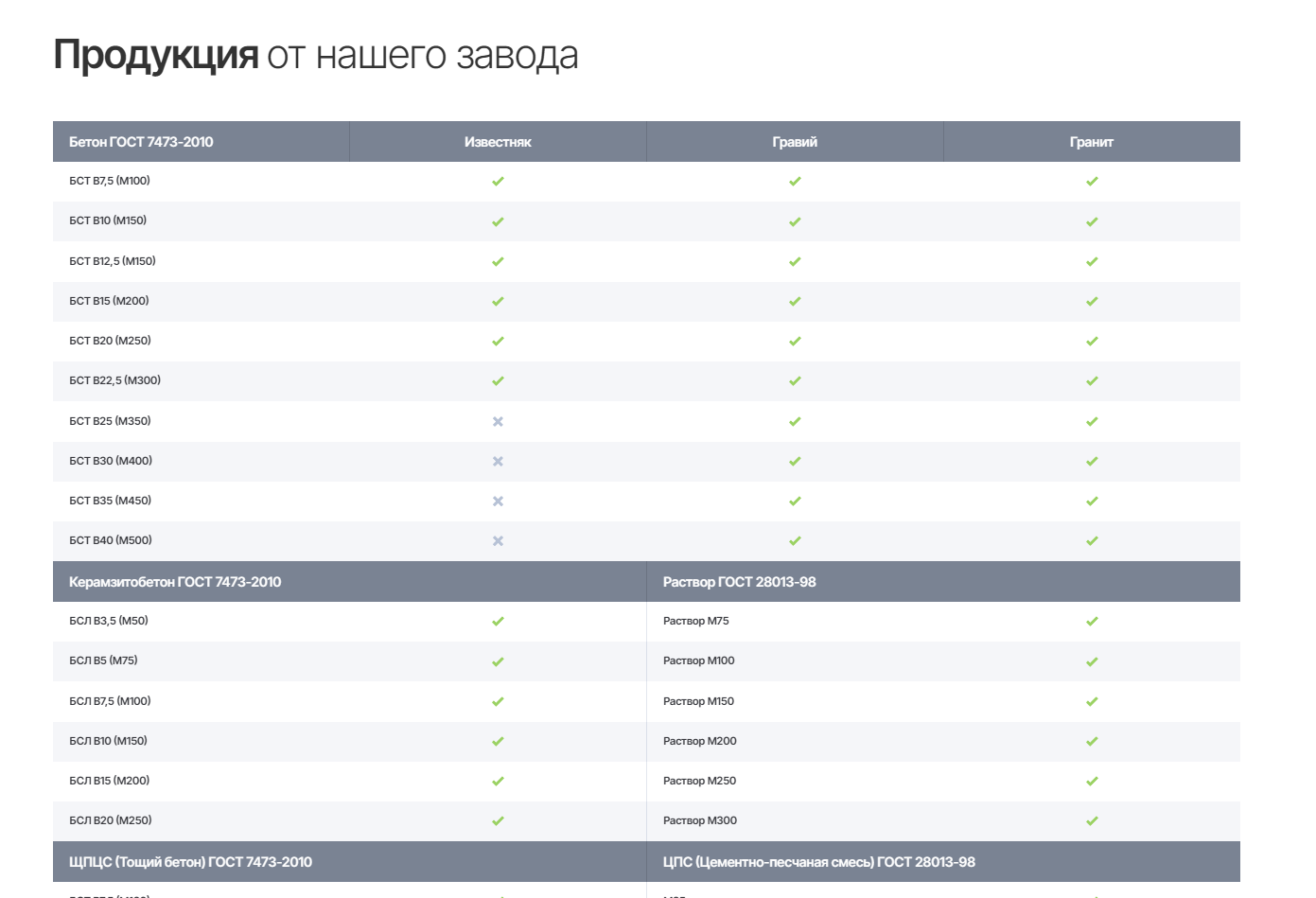Click the Гравий checkmark in БСТ В10 row
Screen dimensions: 1316x898
795,221
